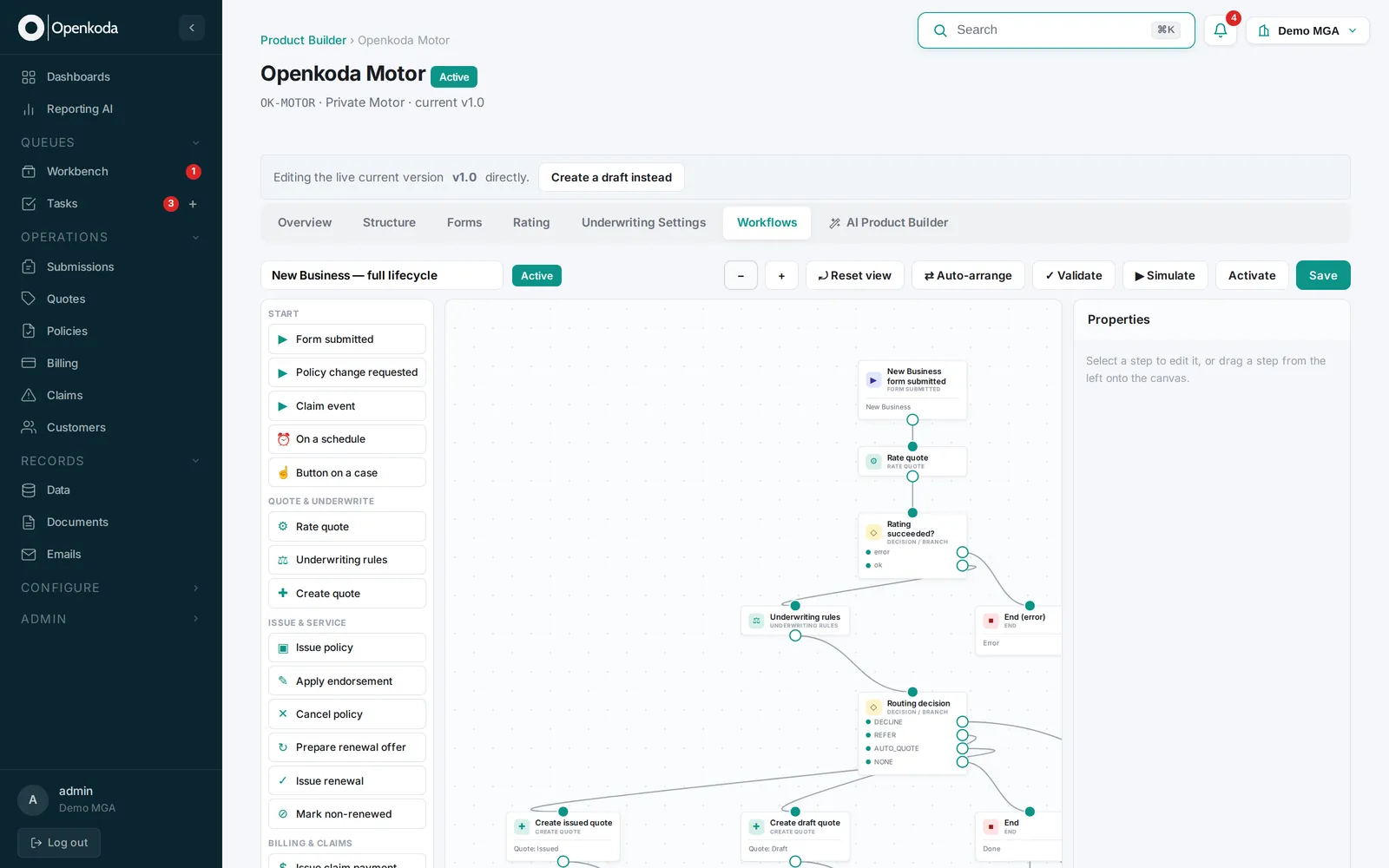Click the Policies document icon

pos(29,332)
